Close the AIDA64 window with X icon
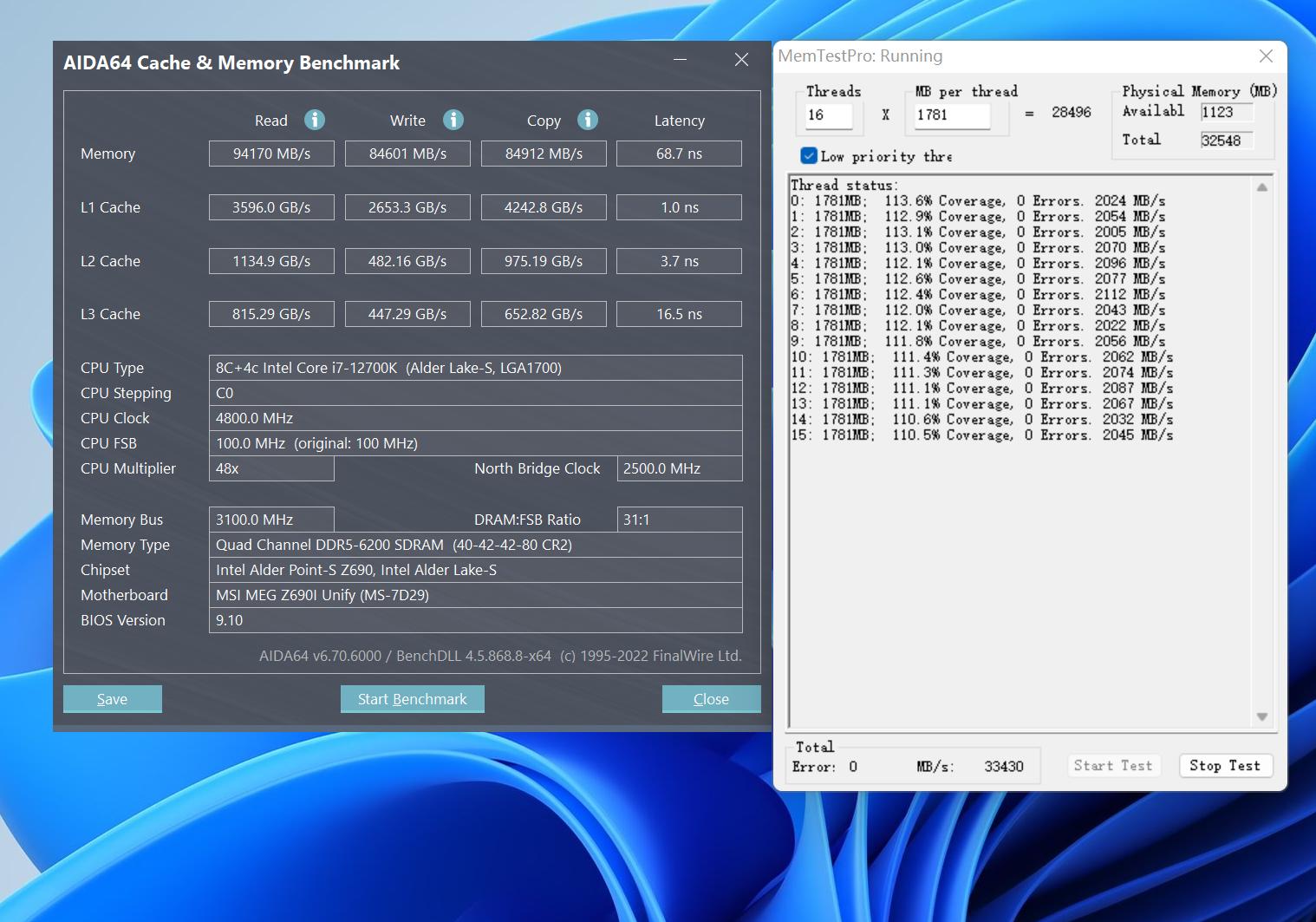 click(741, 60)
